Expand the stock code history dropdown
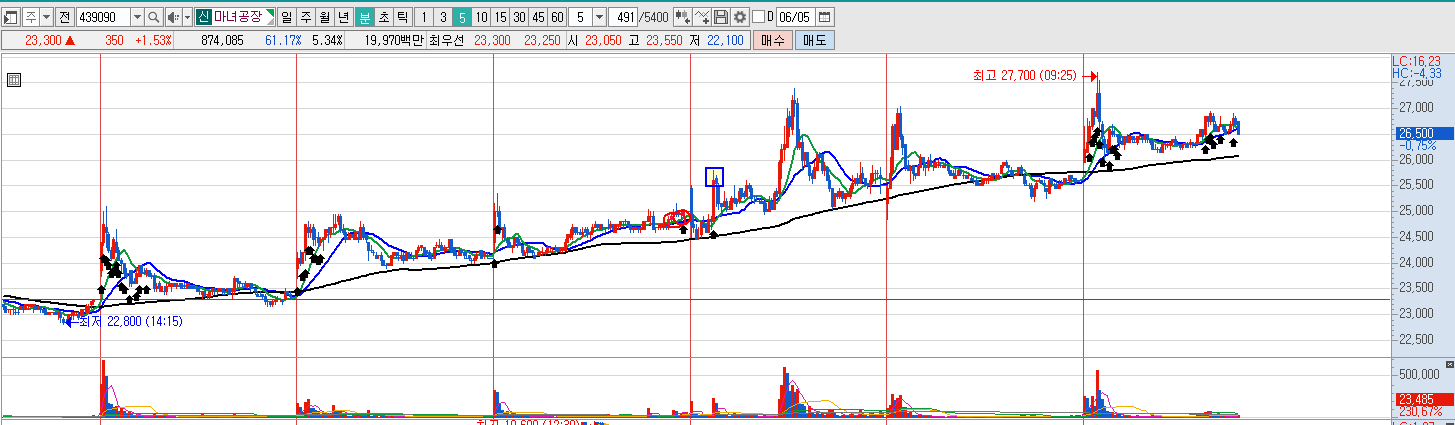This screenshot has height=425, width=1455. coord(136,17)
